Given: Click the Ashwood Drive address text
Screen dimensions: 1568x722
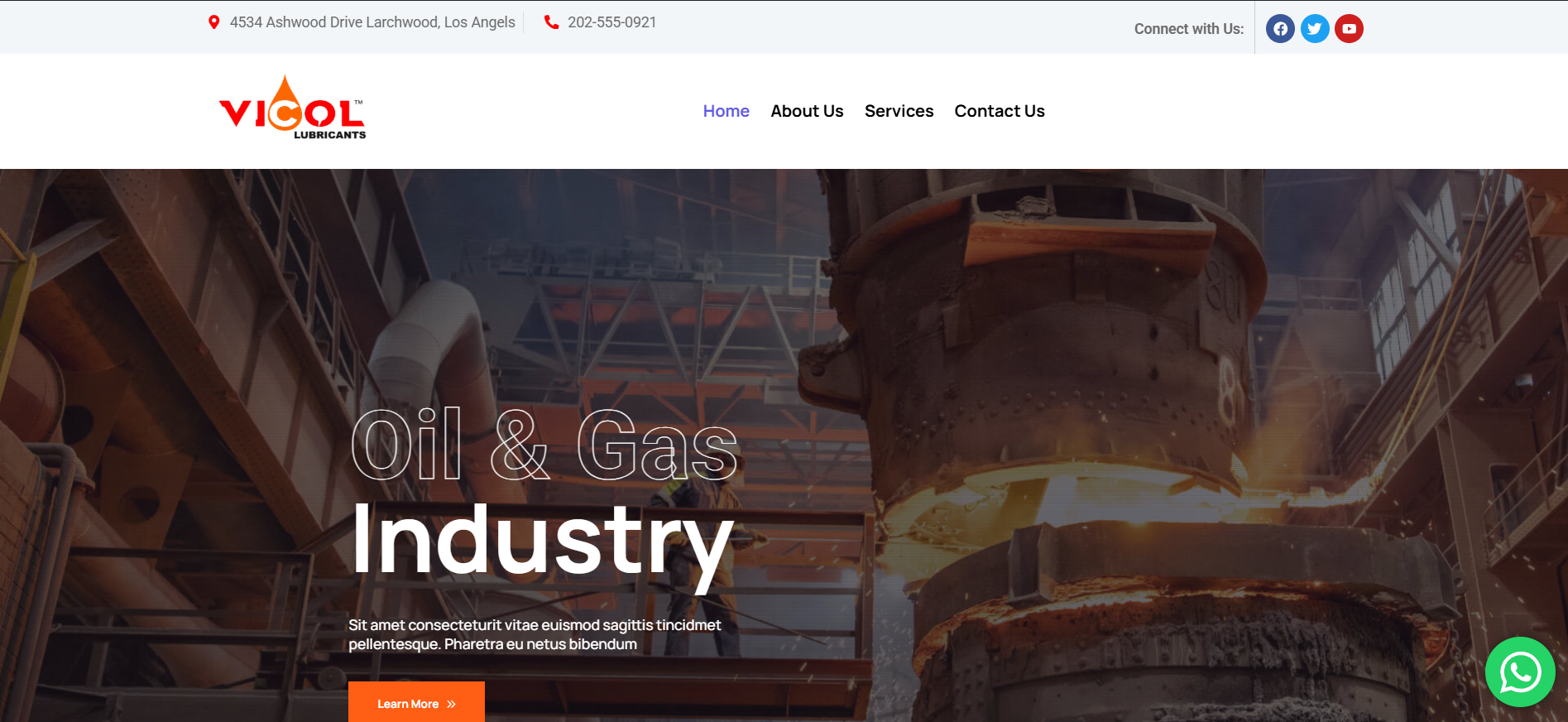Looking at the screenshot, I should click(x=372, y=22).
